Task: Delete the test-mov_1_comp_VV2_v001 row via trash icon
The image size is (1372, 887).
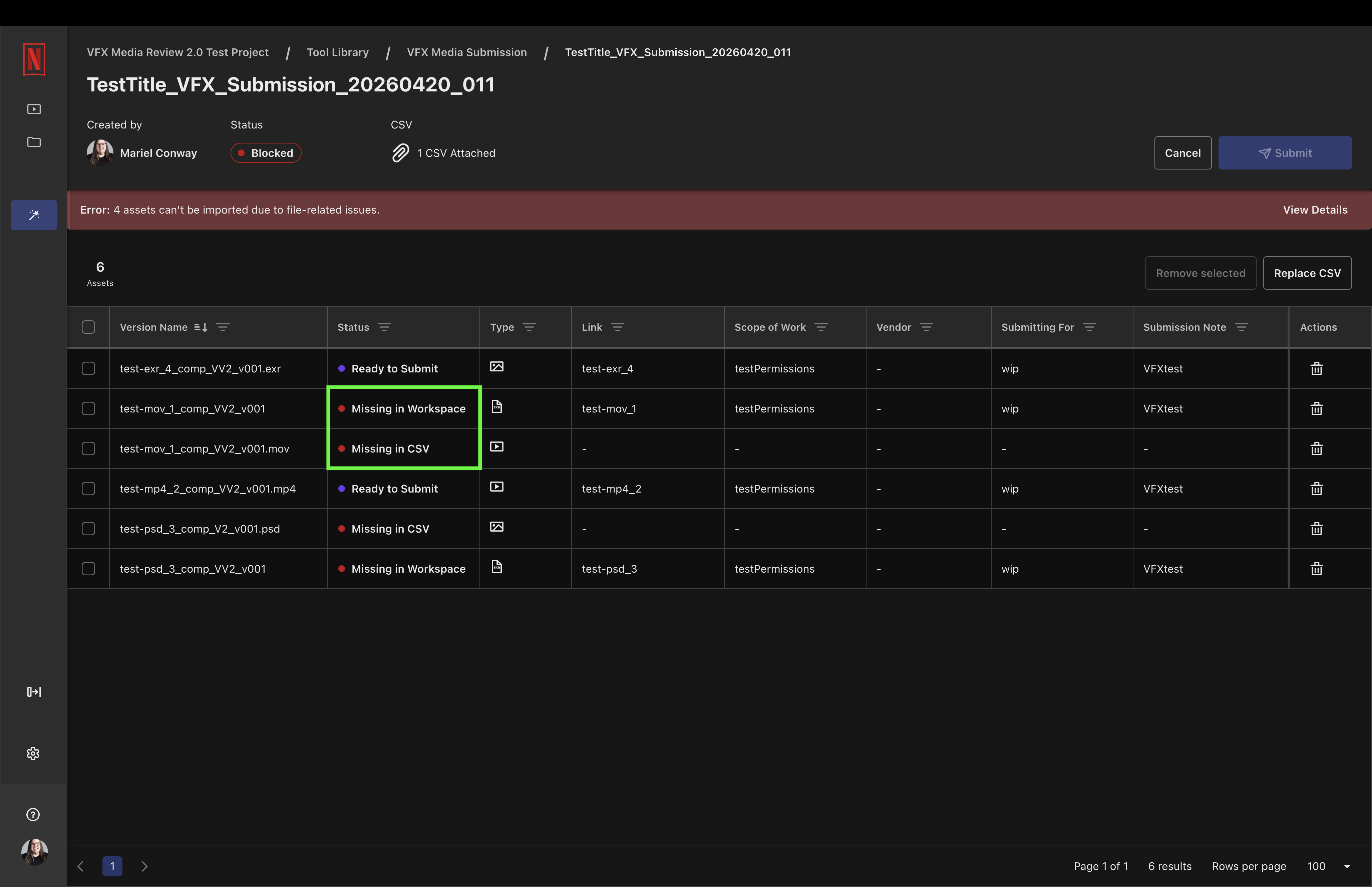Action: coord(1317,408)
